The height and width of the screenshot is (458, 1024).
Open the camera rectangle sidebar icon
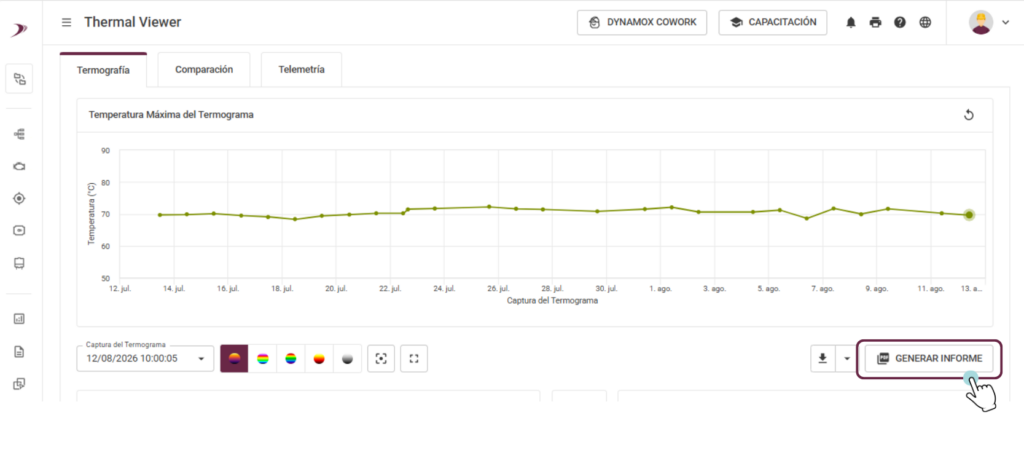coord(20,231)
